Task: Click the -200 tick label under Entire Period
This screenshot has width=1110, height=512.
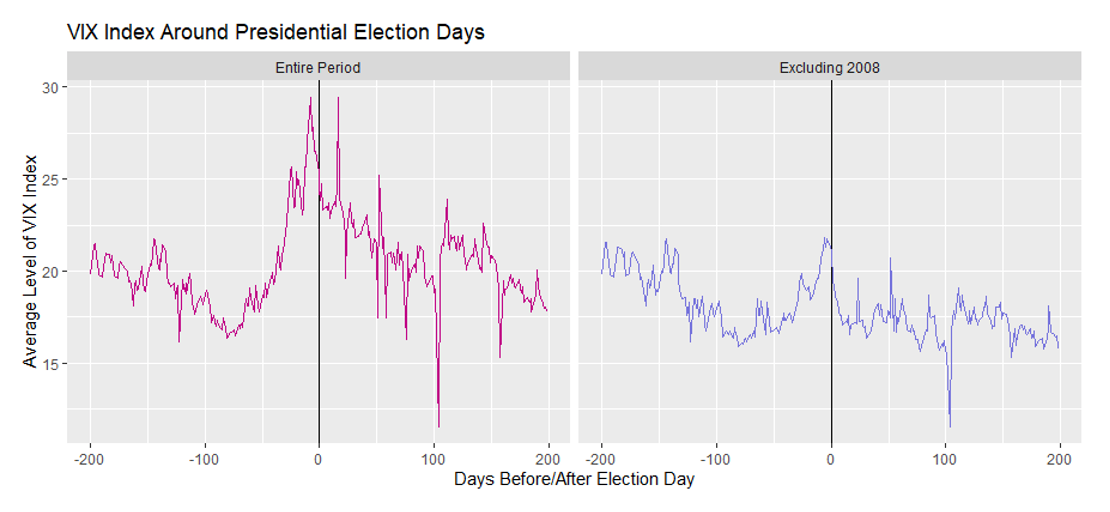Action: click(90, 459)
